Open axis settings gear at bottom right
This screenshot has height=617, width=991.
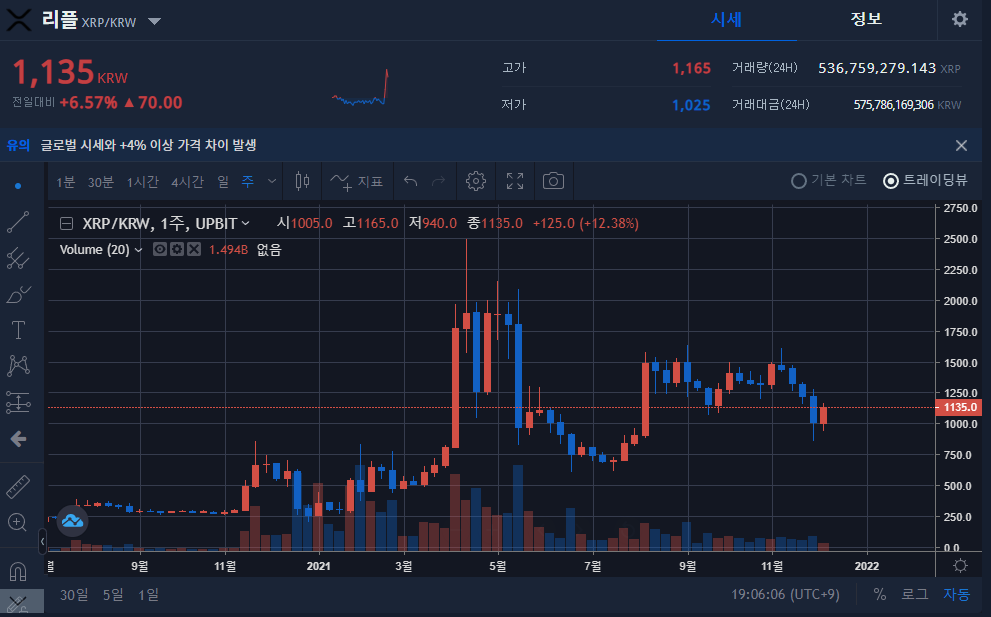click(960, 566)
